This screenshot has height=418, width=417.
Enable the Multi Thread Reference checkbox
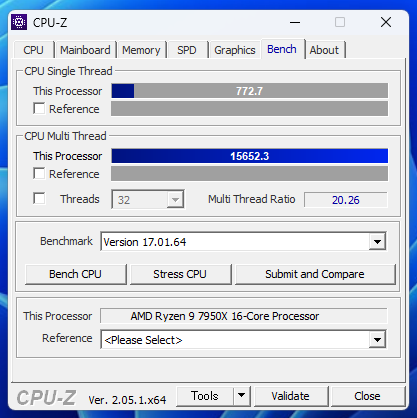tap(39, 173)
